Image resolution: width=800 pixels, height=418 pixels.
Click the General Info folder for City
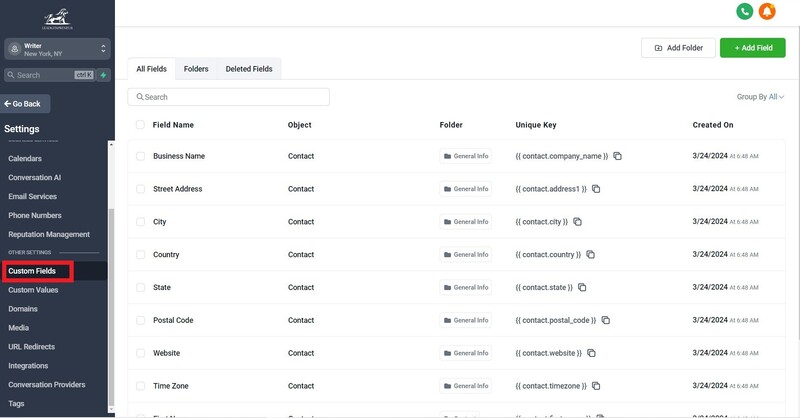tap(465, 222)
